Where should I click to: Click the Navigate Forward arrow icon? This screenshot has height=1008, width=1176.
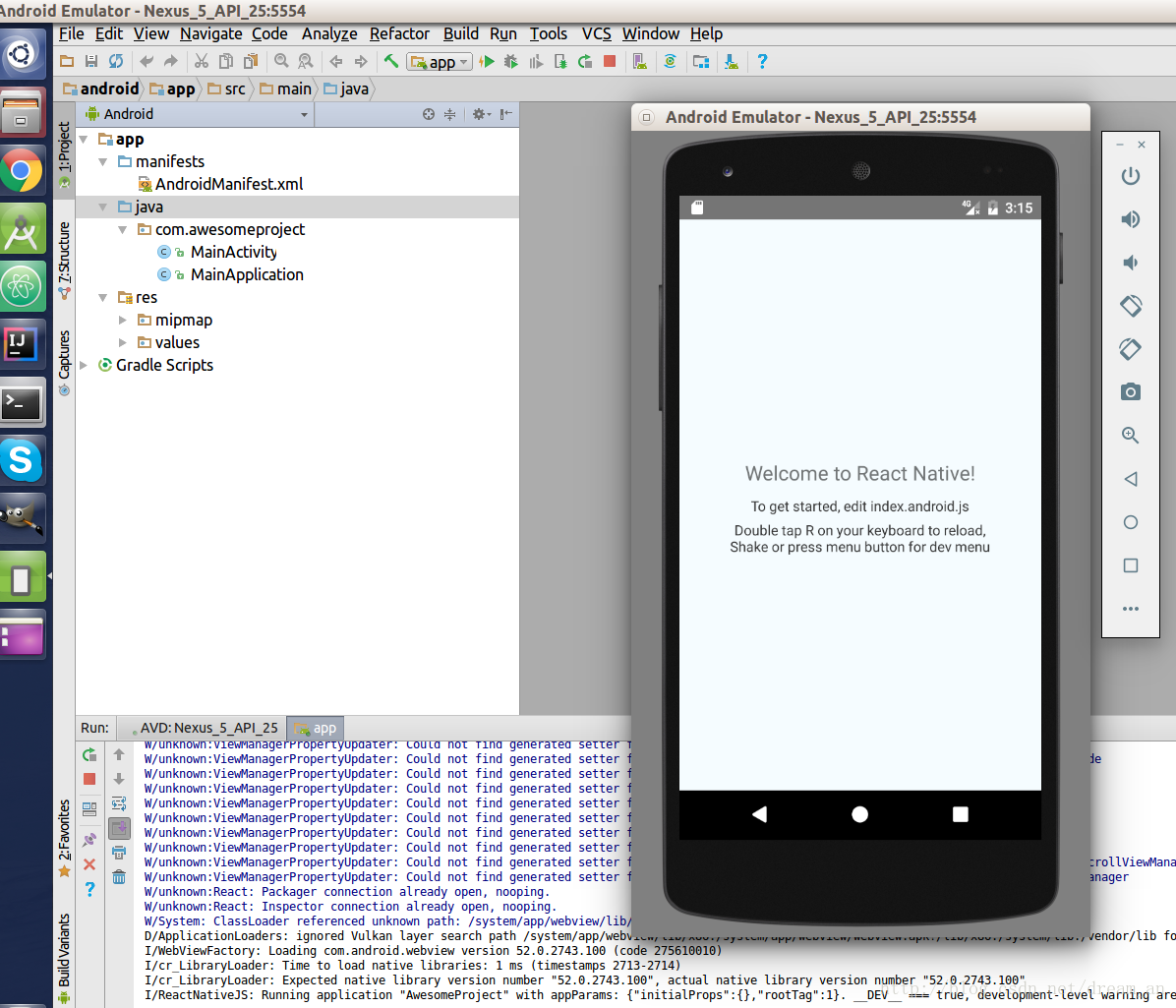point(361,62)
